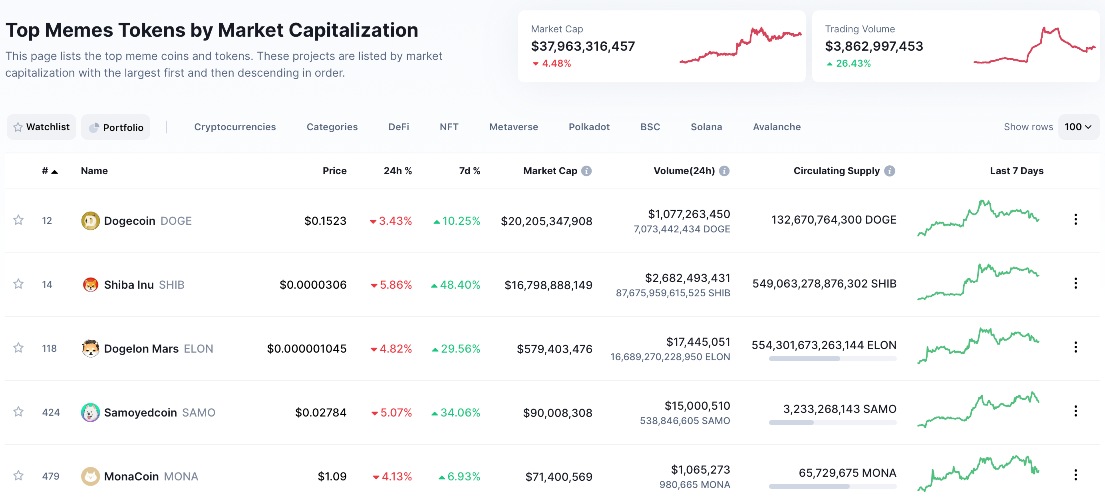Viewport: 1105px width, 500px height.
Task: Open the Dogecoin DOGE name link
Action: point(147,220)
